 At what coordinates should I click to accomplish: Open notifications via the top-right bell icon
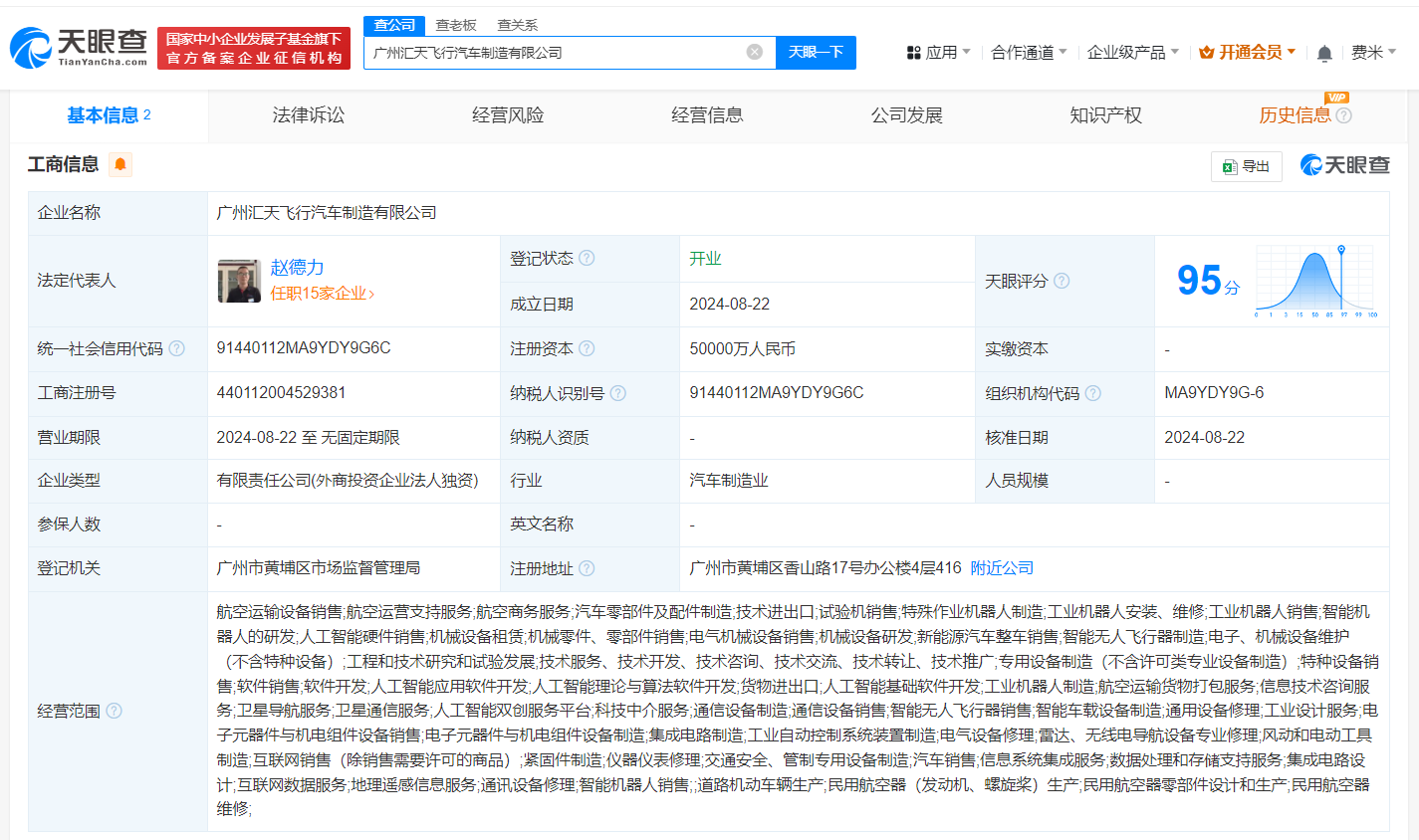coord(1324,53)
